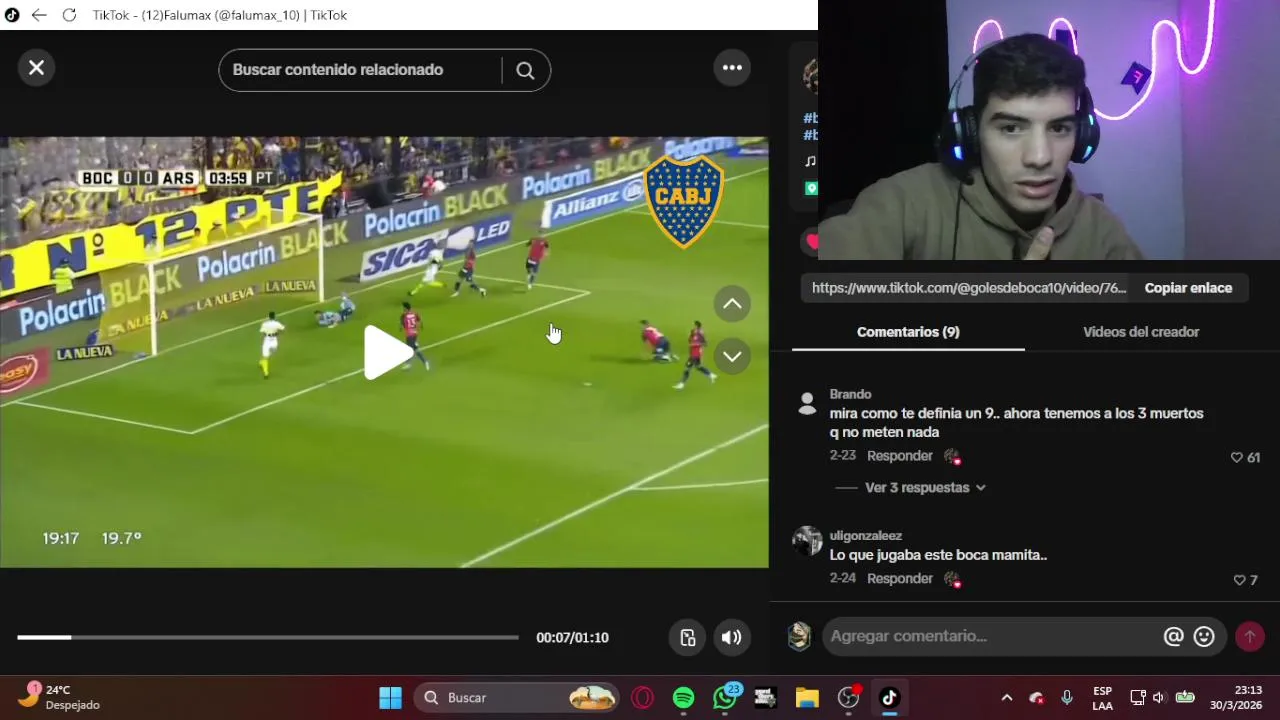
Task: Go to next video with down chevron
Action: coord(732,356)
